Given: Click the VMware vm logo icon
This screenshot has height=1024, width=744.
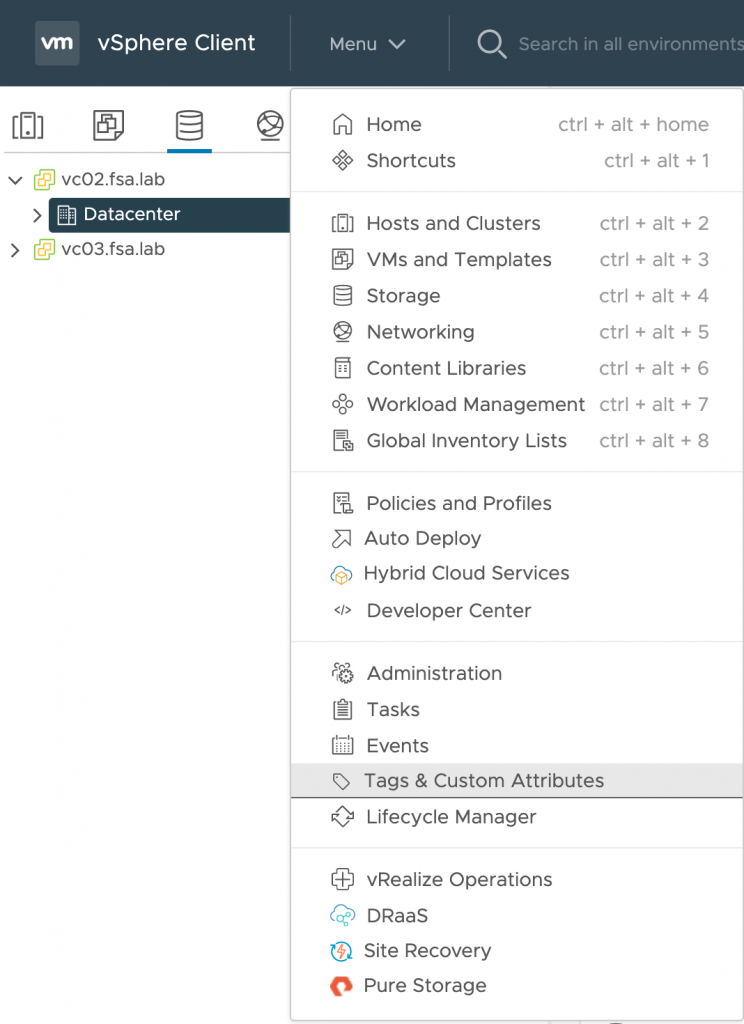Looking at the screenshot, I should pyautogui.click(x=57, y=43).
